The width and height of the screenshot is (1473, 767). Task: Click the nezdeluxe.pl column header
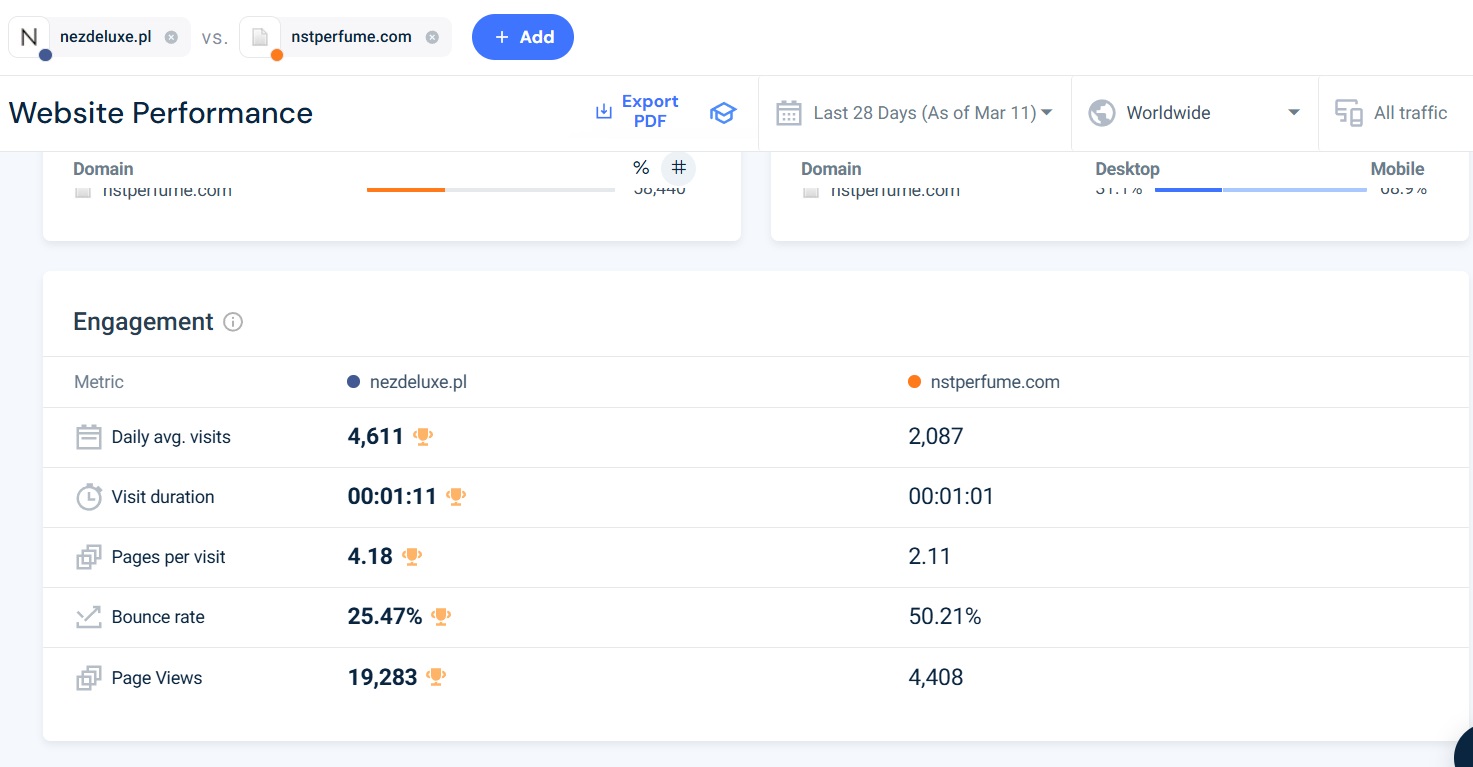(417, 382)
